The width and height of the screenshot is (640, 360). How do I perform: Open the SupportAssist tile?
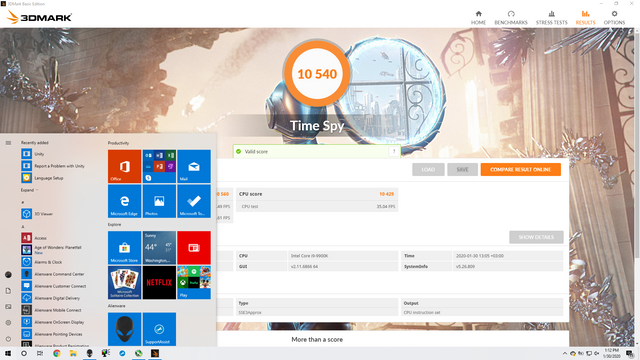pos(159,329)
